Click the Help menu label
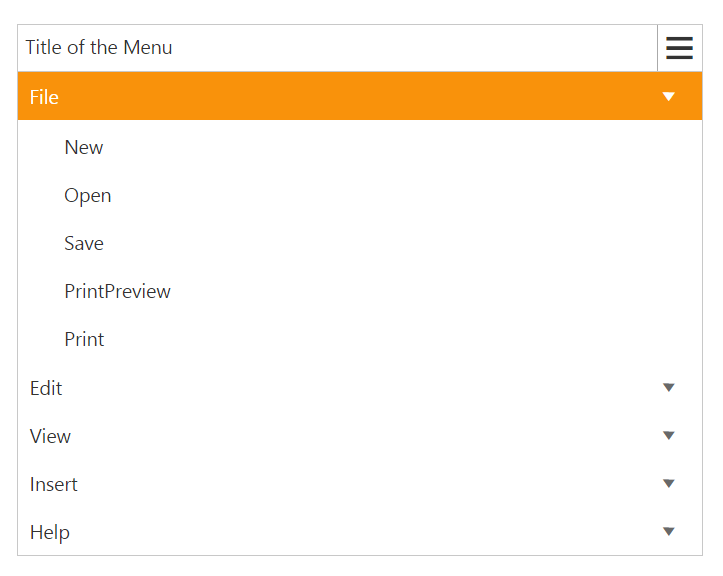The height and width of the screenshot is (576, 723). (x=50, y=532)
